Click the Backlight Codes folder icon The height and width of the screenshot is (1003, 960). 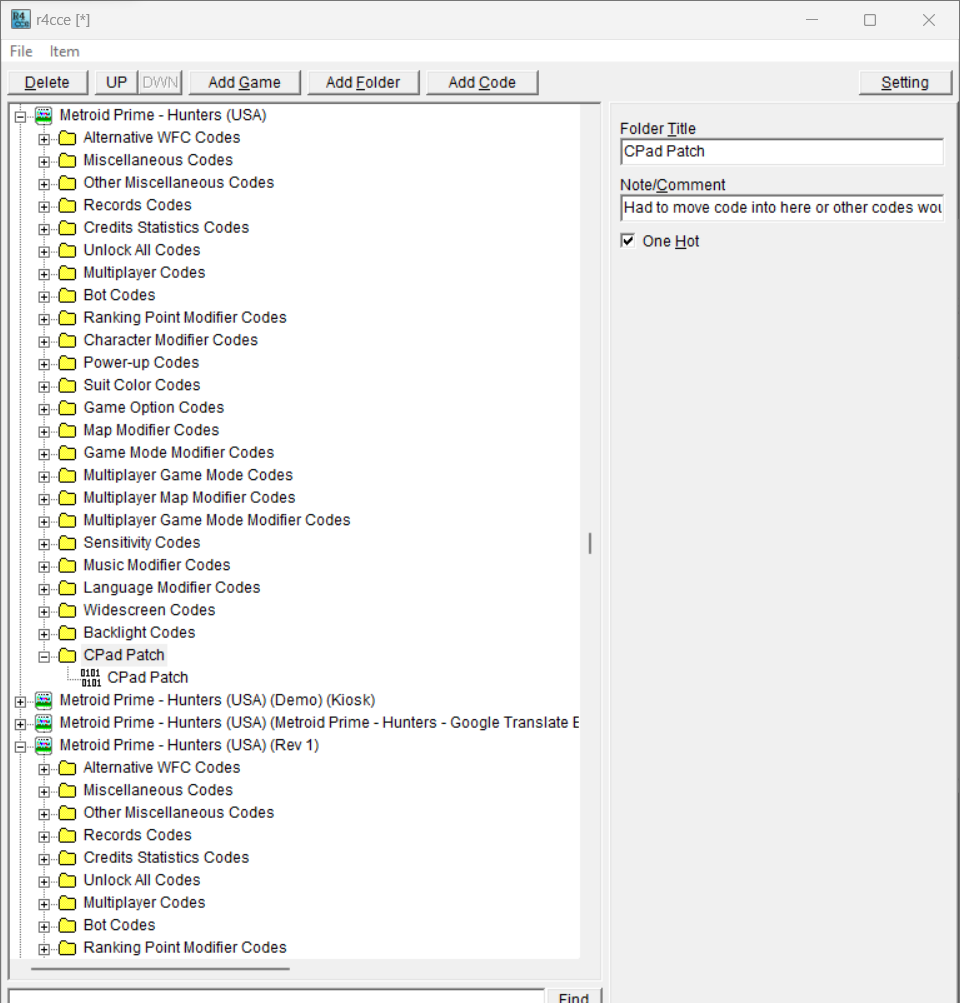[67, 633]
